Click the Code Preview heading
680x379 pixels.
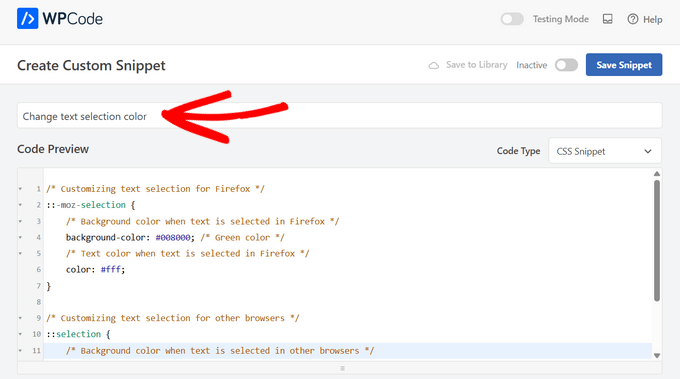[53, 149]
